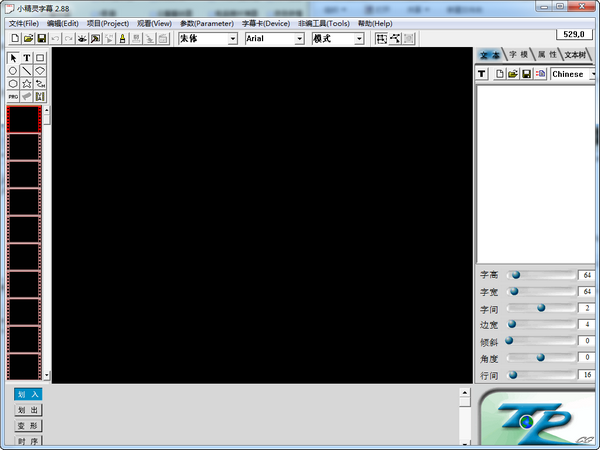This screenshot has width=600, height=450.
Task: Select the rectangle shape tool
Action: (40, 58)
